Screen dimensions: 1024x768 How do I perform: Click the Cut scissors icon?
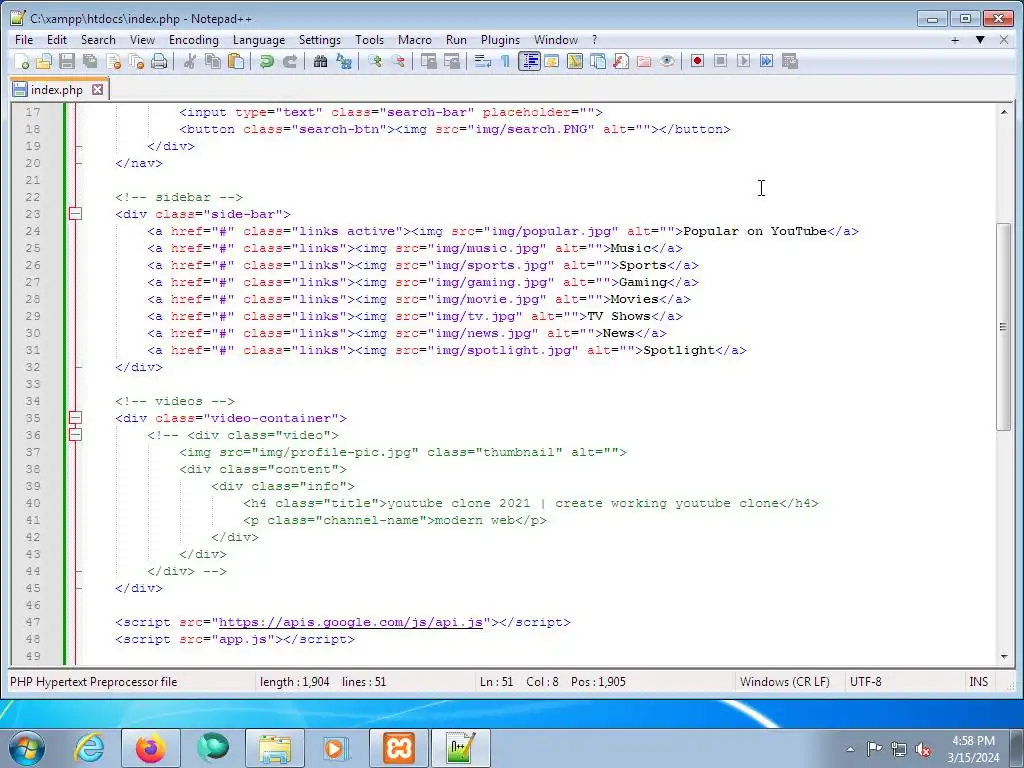pos(189,61)
